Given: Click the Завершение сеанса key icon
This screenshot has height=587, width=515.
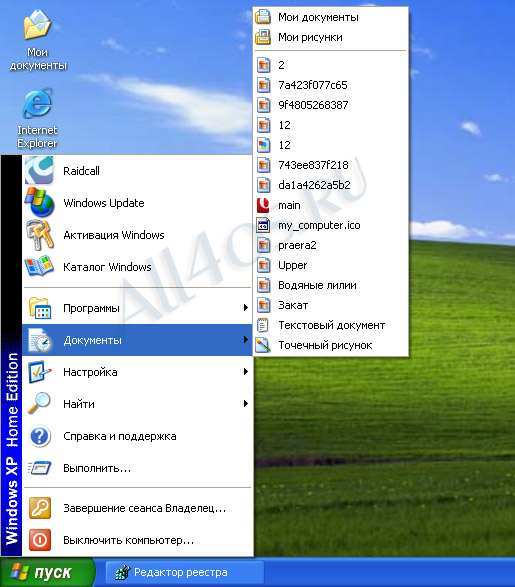Looking at the screenshot, I should [40, 508].
